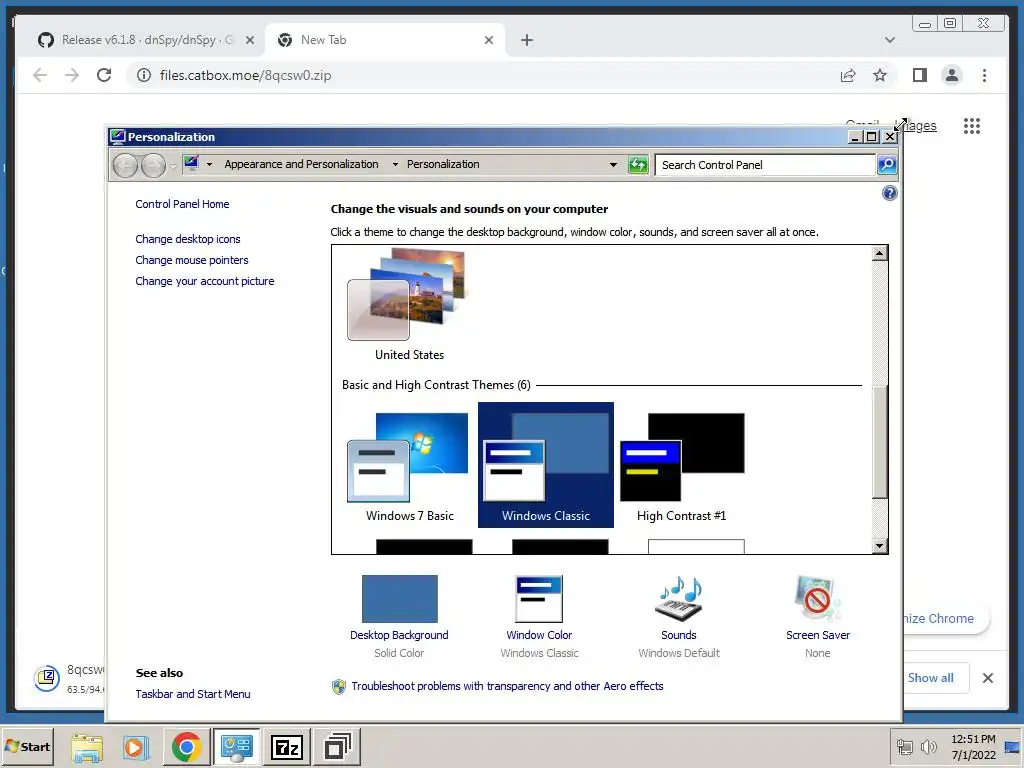Close the dnSpy release tab

(x=249, y=40)
